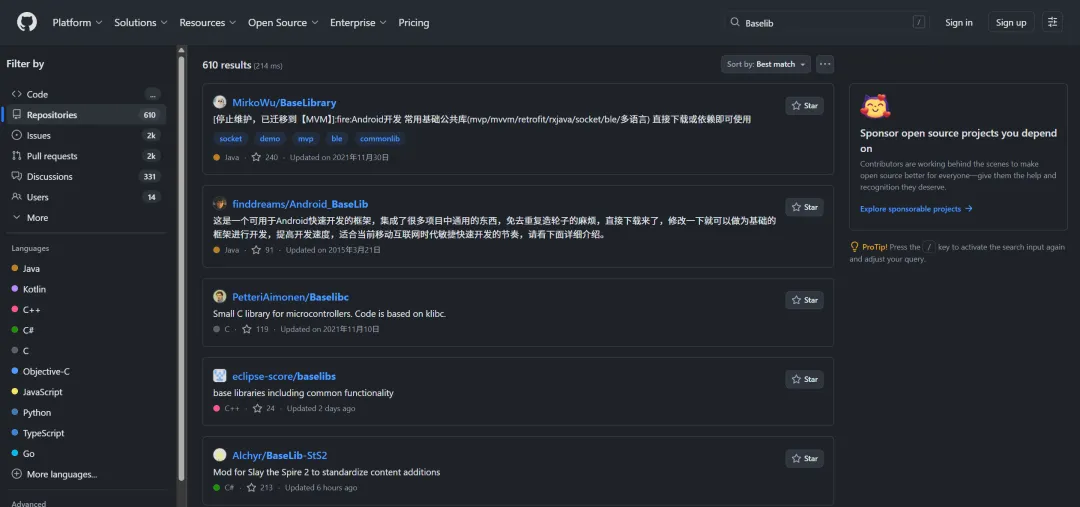
Task: Filter by C++ language
Action: tap(86, 310)
